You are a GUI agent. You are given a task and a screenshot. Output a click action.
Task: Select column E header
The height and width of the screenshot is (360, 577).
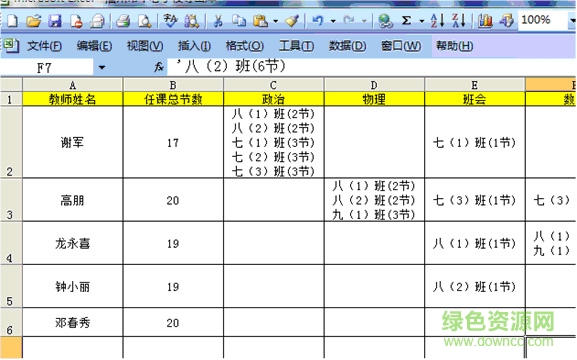474,85
